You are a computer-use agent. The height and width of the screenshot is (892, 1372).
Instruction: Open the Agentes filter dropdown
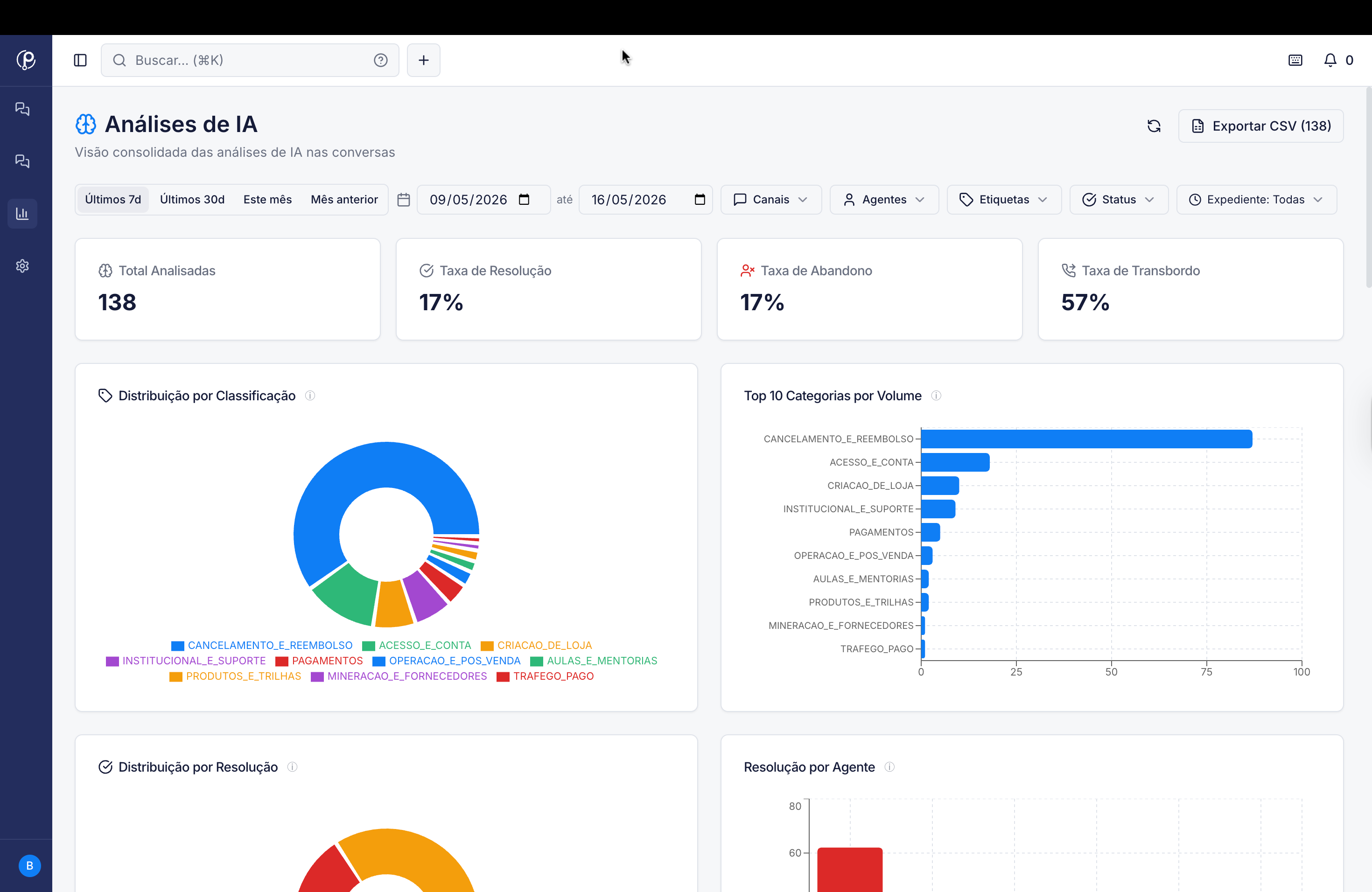click(x=884, y=199)
